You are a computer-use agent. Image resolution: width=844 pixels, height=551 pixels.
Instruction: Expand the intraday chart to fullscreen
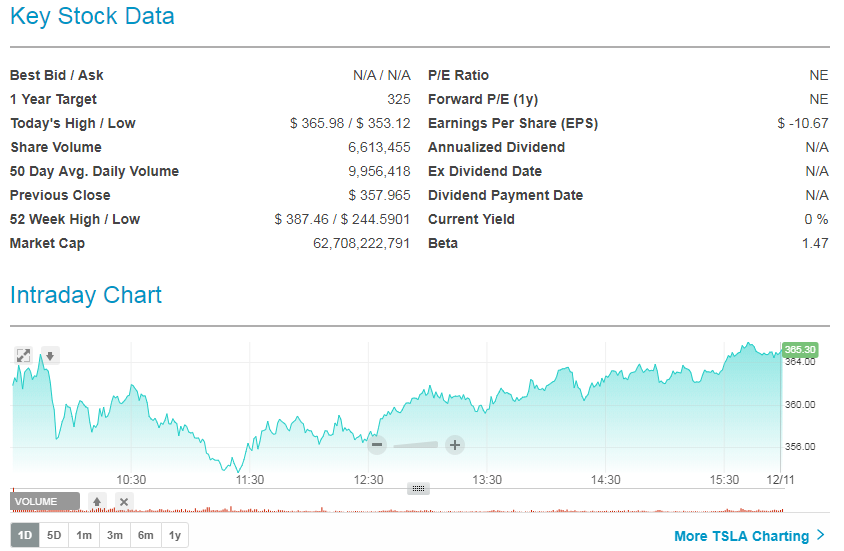[x=23, y=355]
